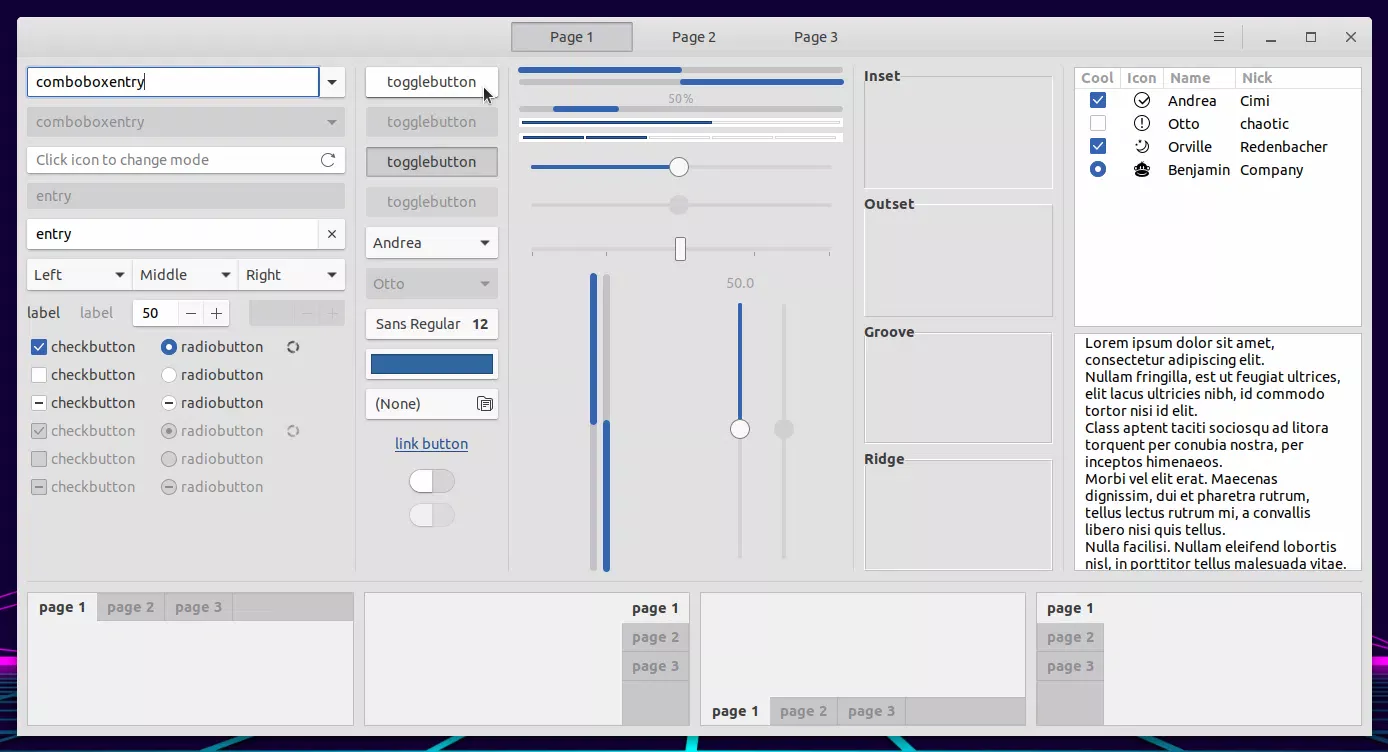The height and width of the screenshot is (752, 1388).
Task: Click the crescent moon icon beside Orville
Action: tap(1141, 147)
